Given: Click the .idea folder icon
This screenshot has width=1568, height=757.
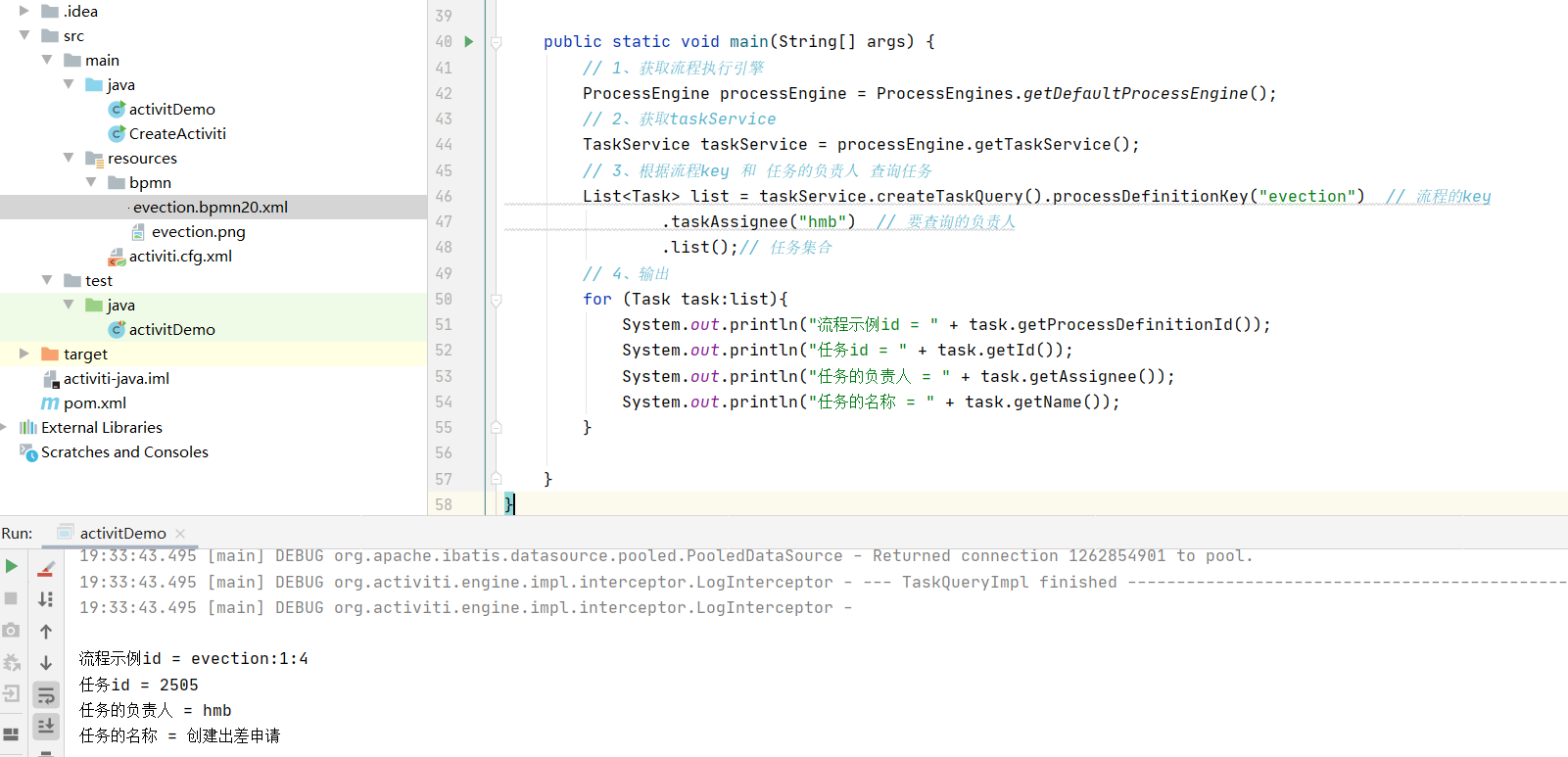Looking at the screenshot, I should click(x=50, y=11).
